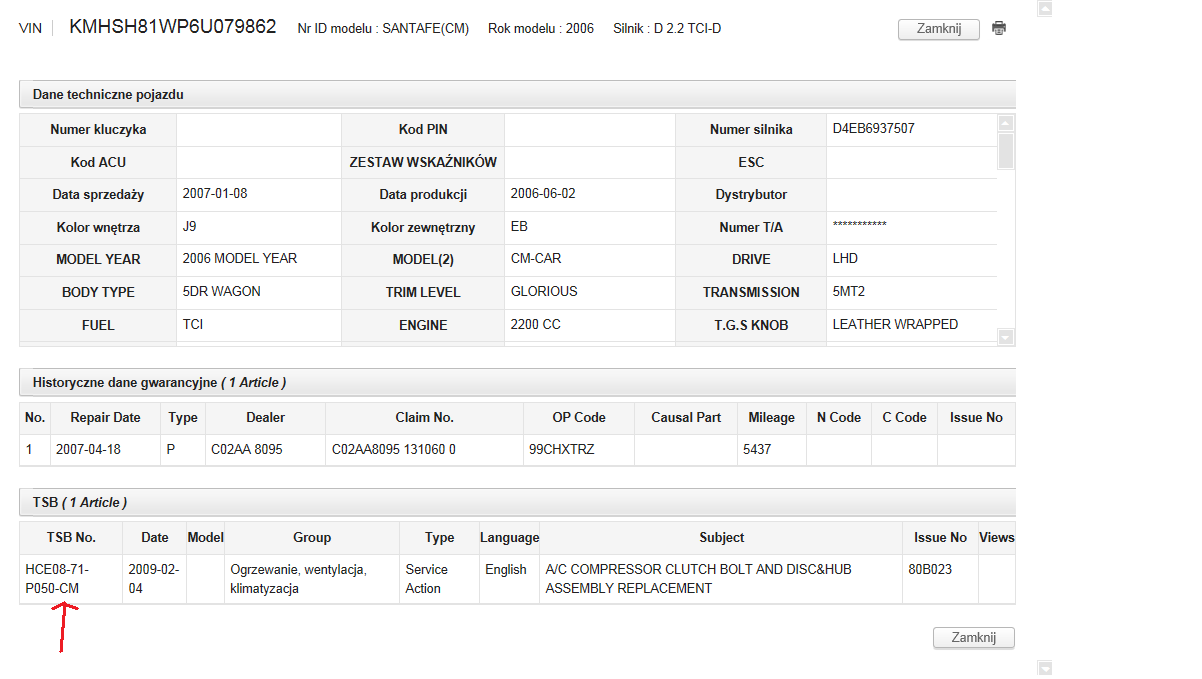Click the Mileage column header
Screen dimensions: 1202x679
(771, 417)
